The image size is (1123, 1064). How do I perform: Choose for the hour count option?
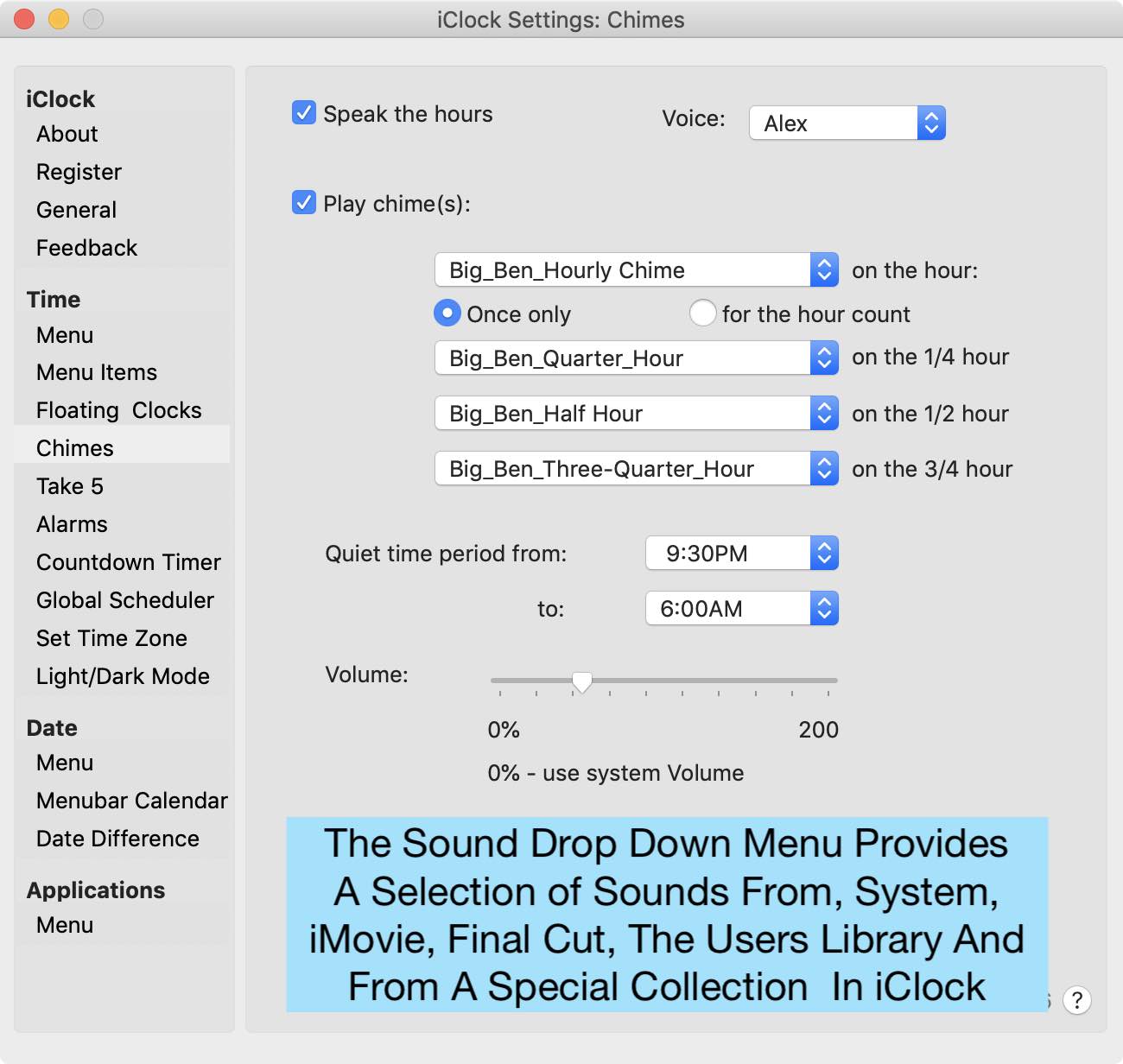click(x=703, y=313)
